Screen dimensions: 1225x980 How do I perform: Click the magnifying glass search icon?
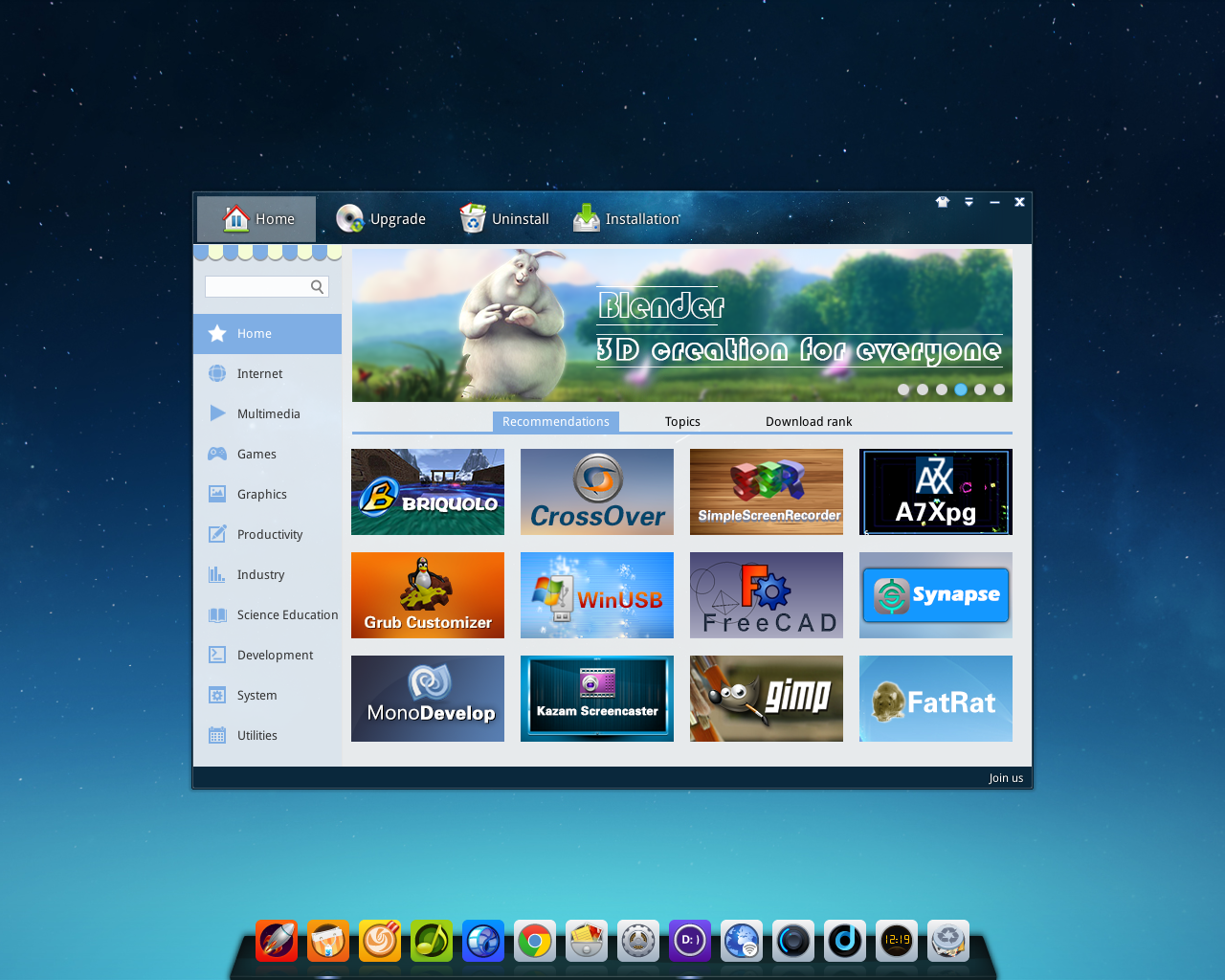[x=318, y=286]
